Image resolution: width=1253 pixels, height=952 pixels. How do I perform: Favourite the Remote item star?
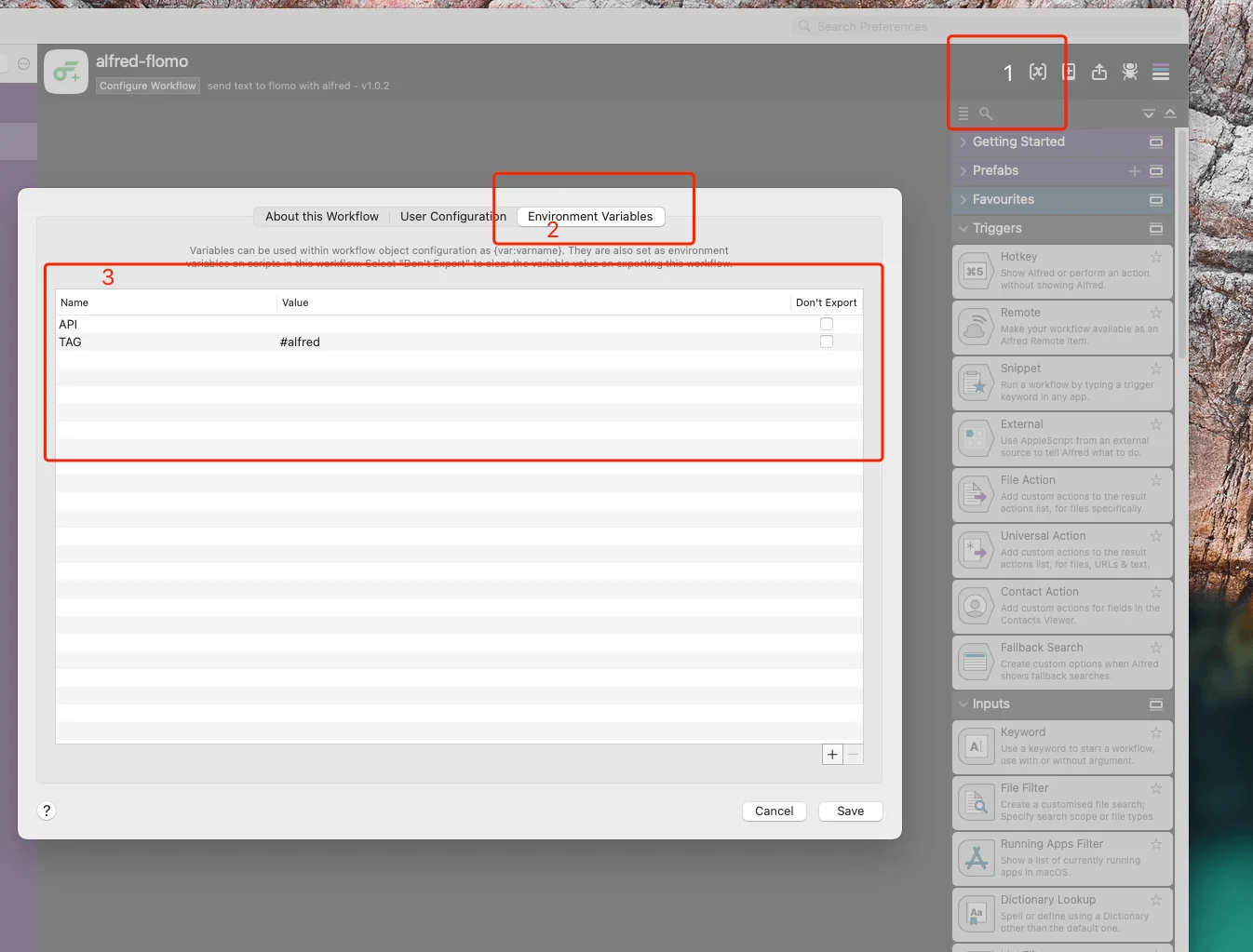pos(1156,313)
